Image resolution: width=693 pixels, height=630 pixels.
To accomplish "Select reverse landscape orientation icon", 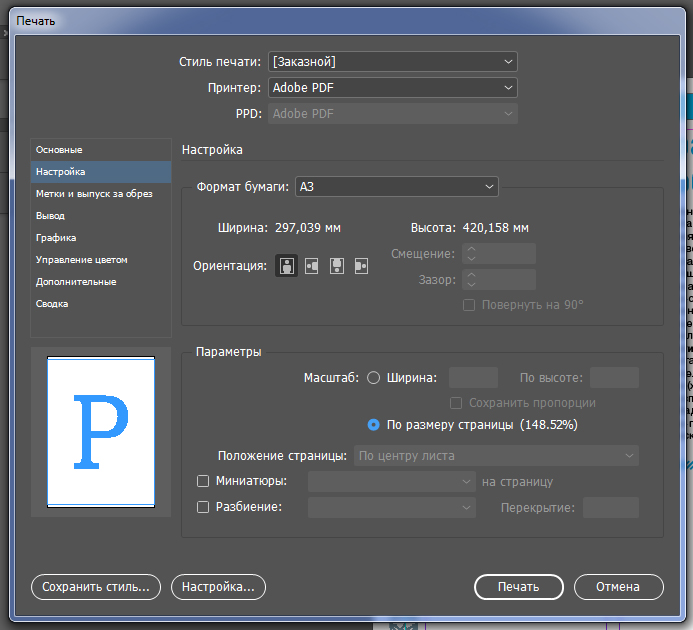I will click(x=362, y=266).
